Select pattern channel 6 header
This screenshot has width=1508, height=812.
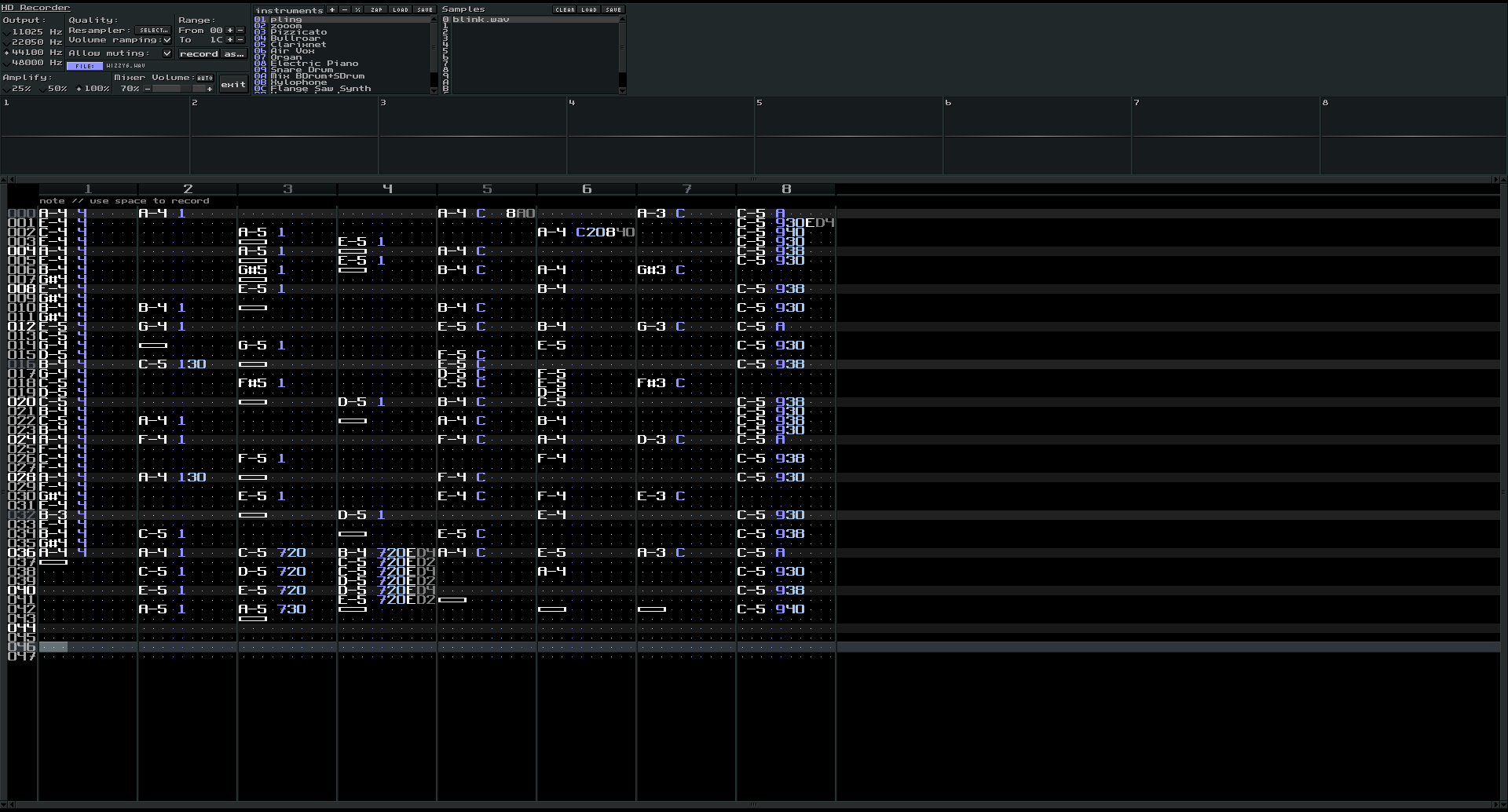(587, 189)
